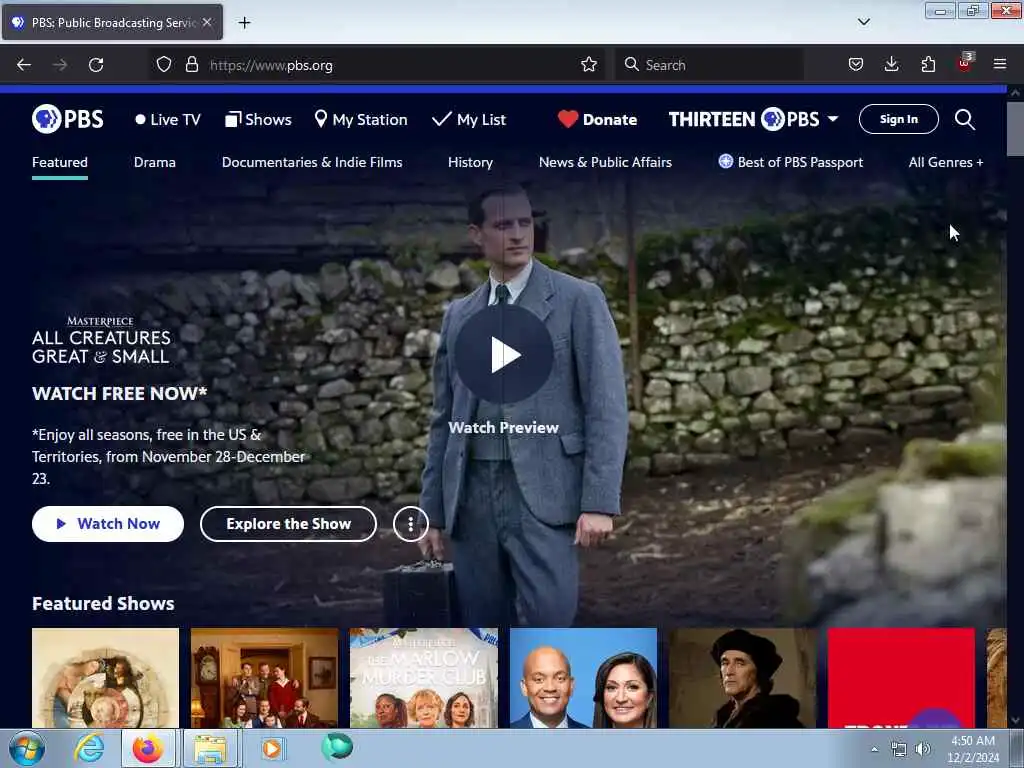Image resolution: width=1024 pixels, height=768 pixels.
Task: Click Firefox icon in taskbar
Action: (148, 748)
